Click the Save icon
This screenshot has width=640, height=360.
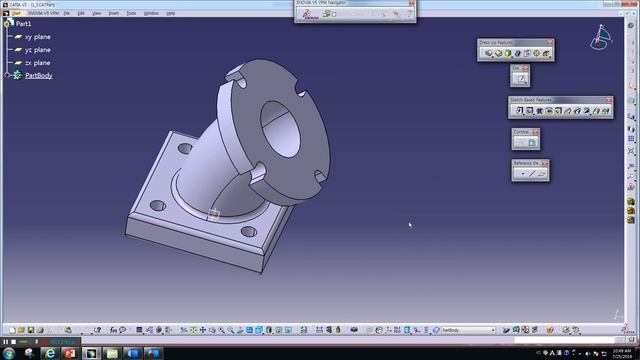pyautogui.click(x=31, y=330)
